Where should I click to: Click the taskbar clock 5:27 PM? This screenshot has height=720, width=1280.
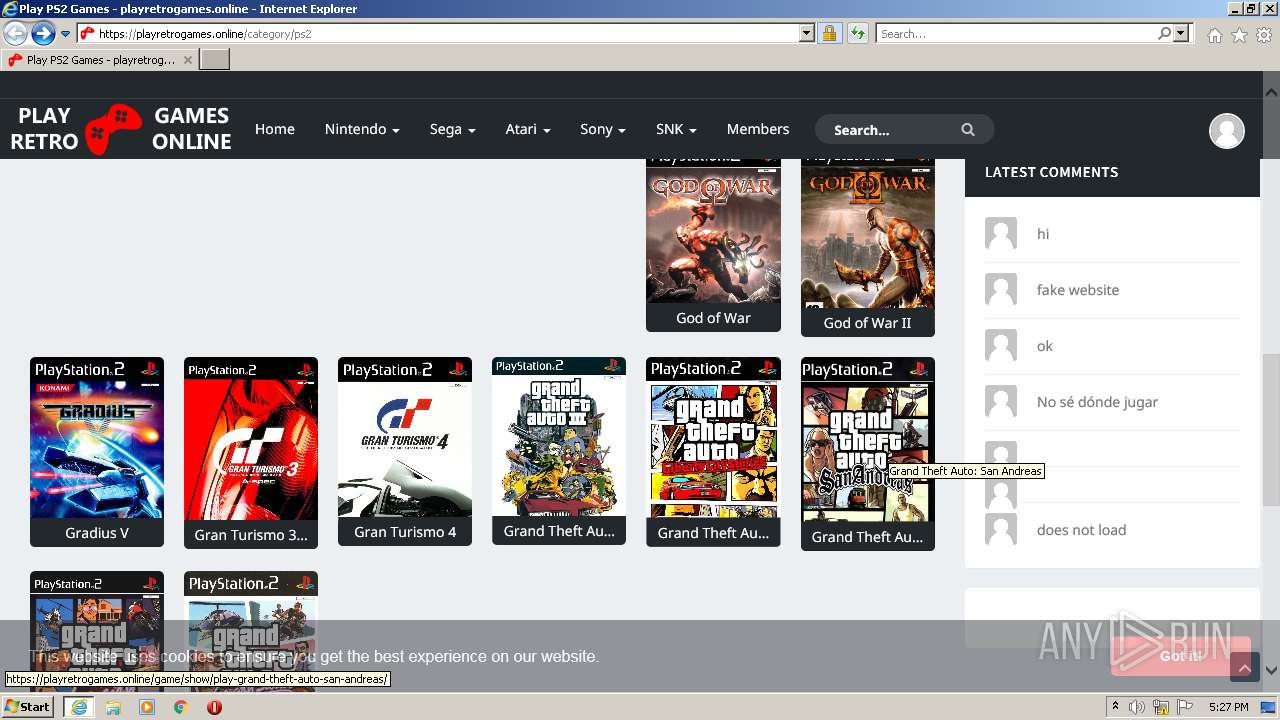[x=1228, y=707]
